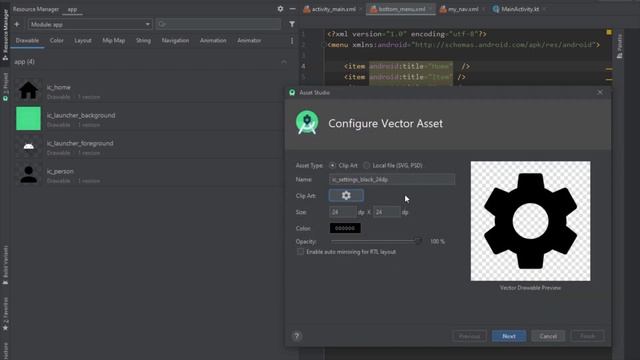Click the Finish button

click(x=587, y=336)
